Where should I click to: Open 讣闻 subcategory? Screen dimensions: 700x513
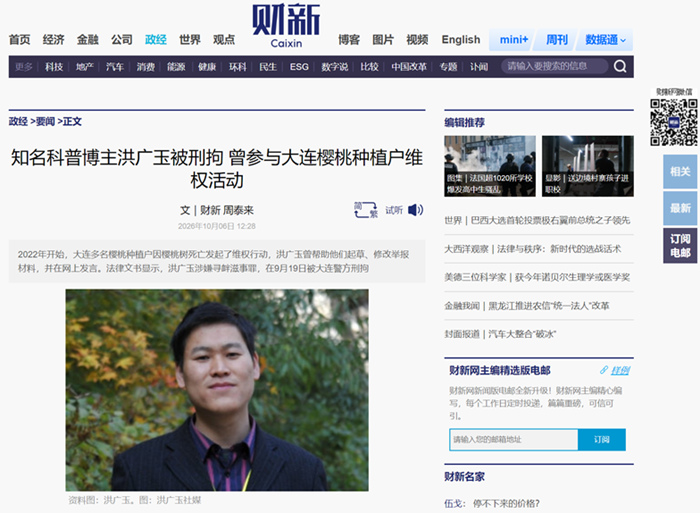click(x=479, y=67)
